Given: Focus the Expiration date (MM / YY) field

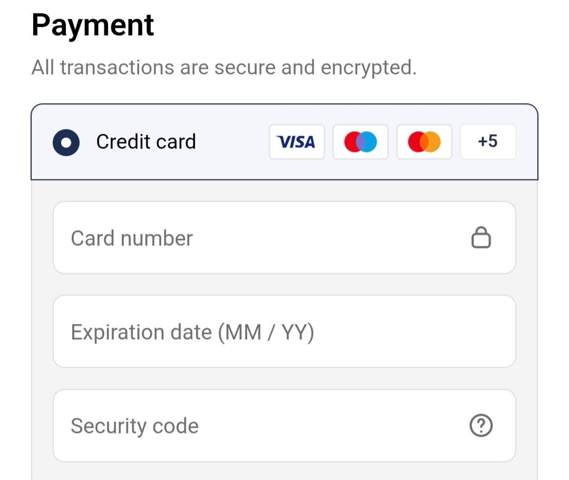Looking at the screenshot, I should [x=284, y=332].
